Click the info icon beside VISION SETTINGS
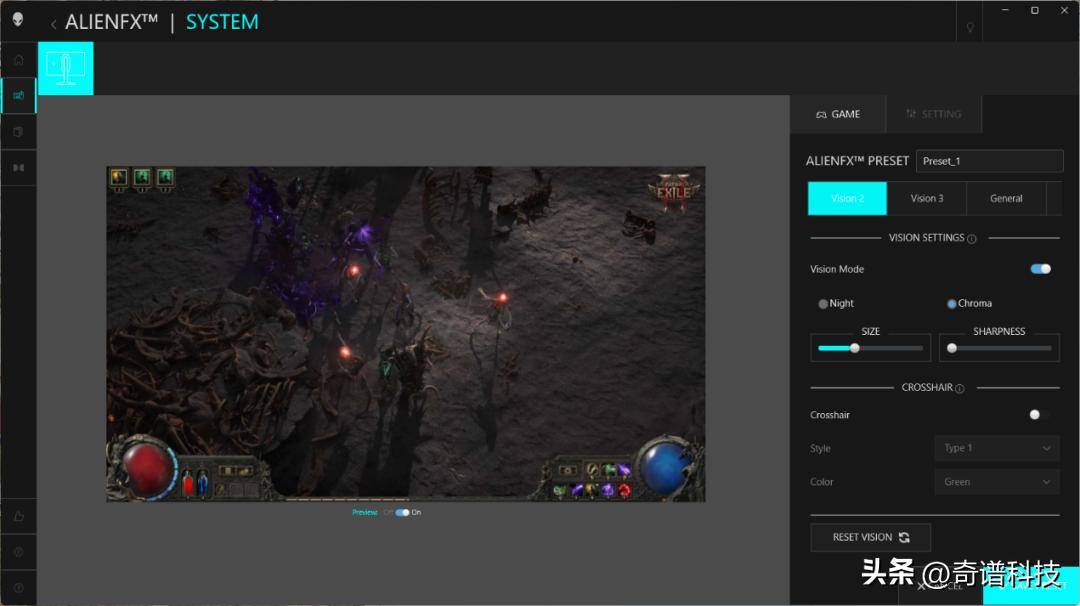The width and height of the screenshot is (1080, 606). (x=972, y=239)
